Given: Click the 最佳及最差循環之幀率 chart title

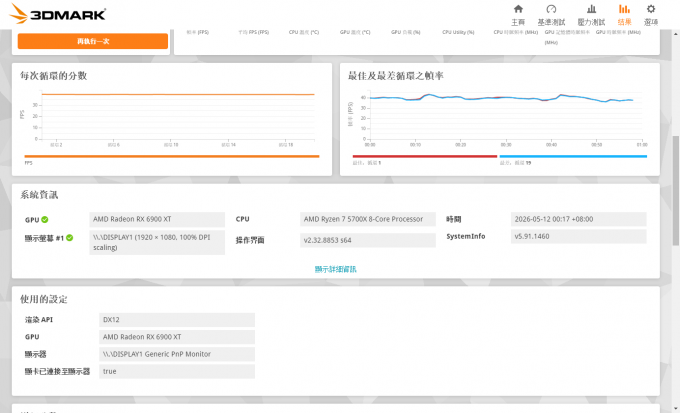Looking at the screenshot, I should point(396,76).
